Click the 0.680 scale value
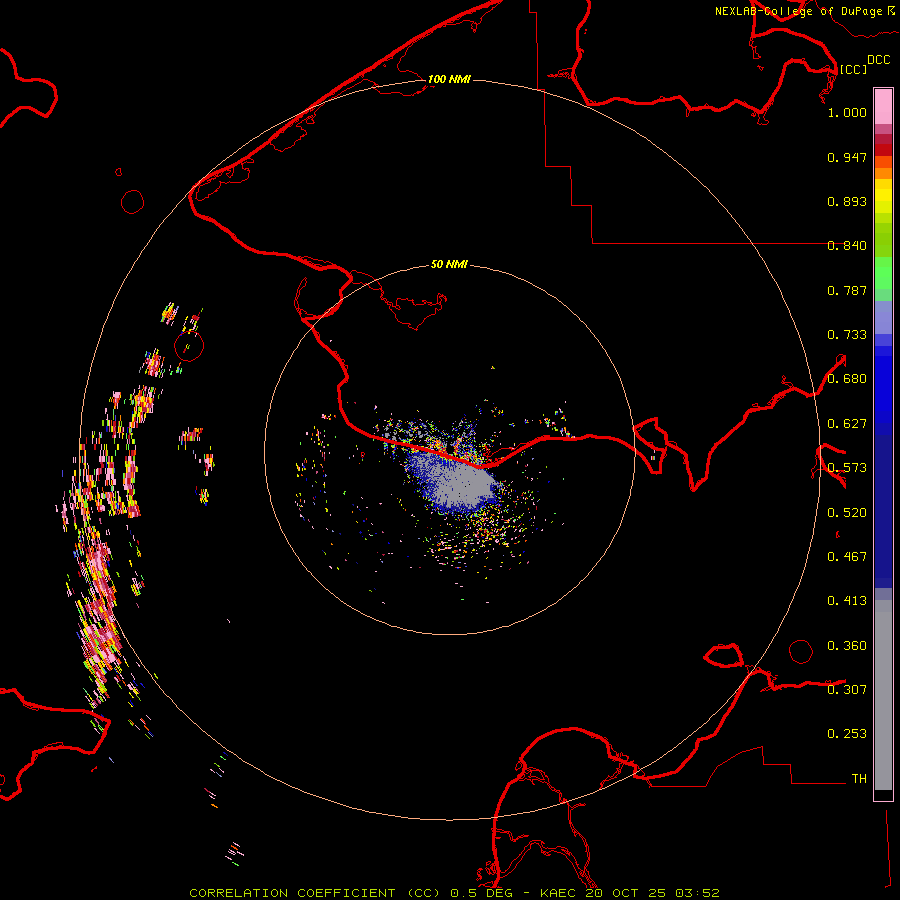900x900 pixels. (x=847, y=379)
